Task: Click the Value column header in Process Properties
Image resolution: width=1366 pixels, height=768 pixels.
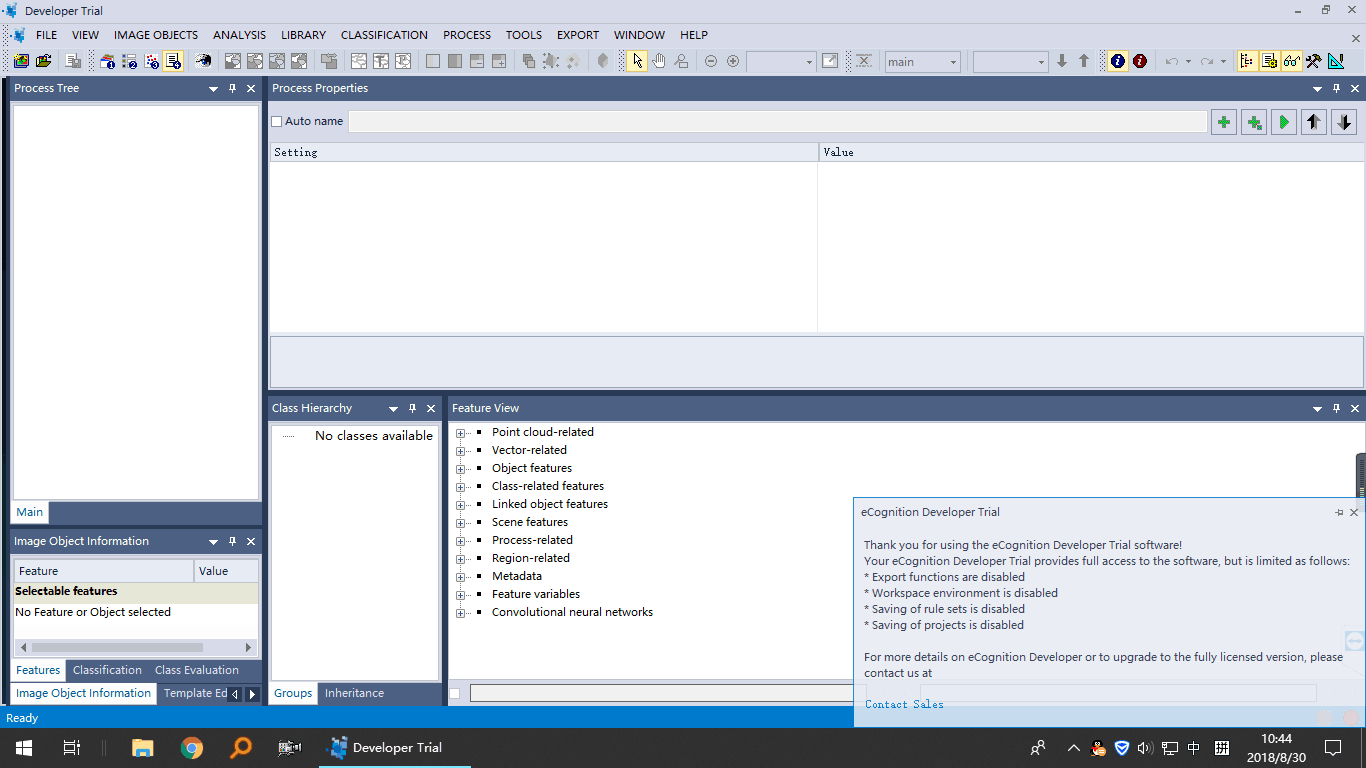Action: pos(1089,152)
